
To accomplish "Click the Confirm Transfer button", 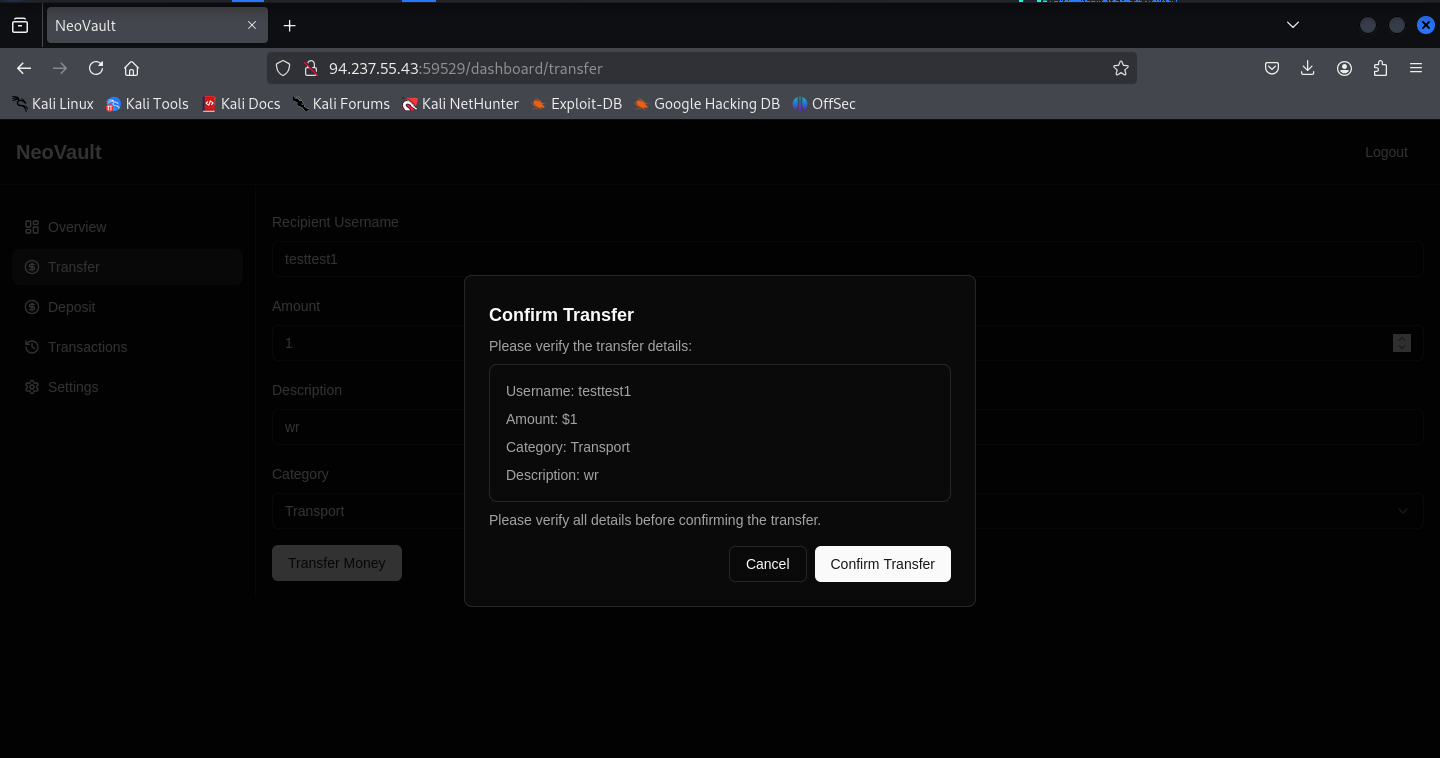I will click(882, 564).
